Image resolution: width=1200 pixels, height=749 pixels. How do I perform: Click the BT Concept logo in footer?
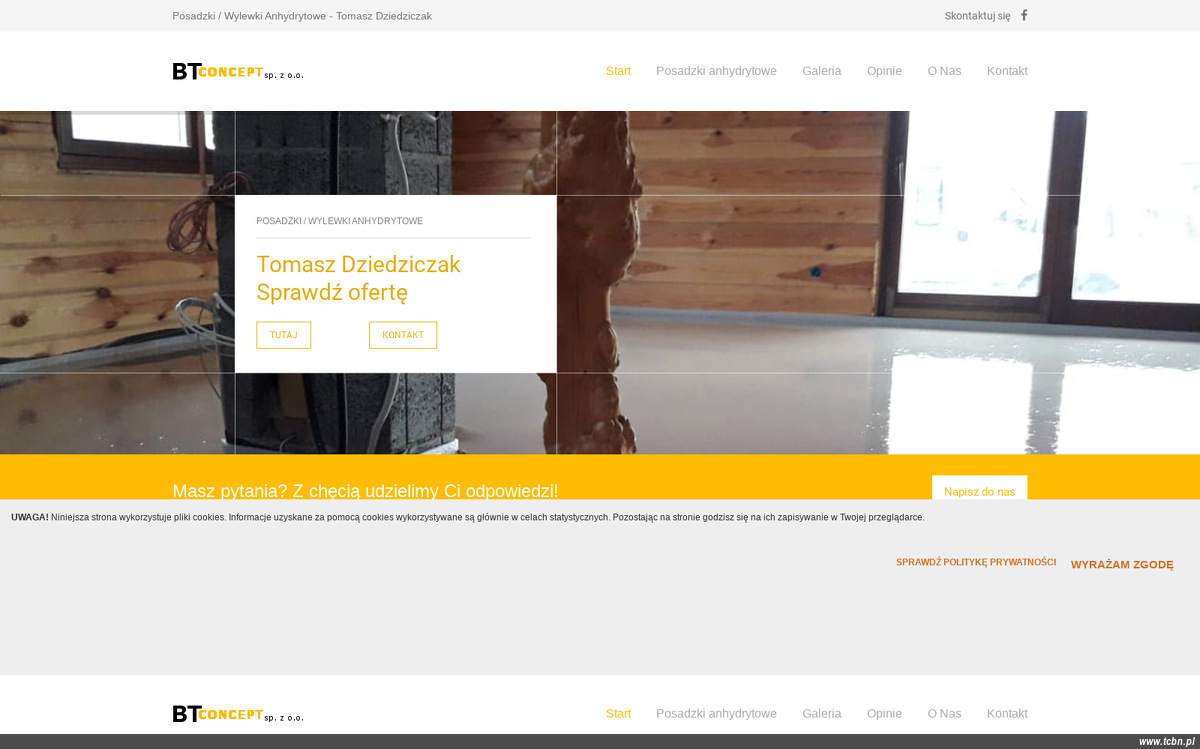click(x=238, y=714)
